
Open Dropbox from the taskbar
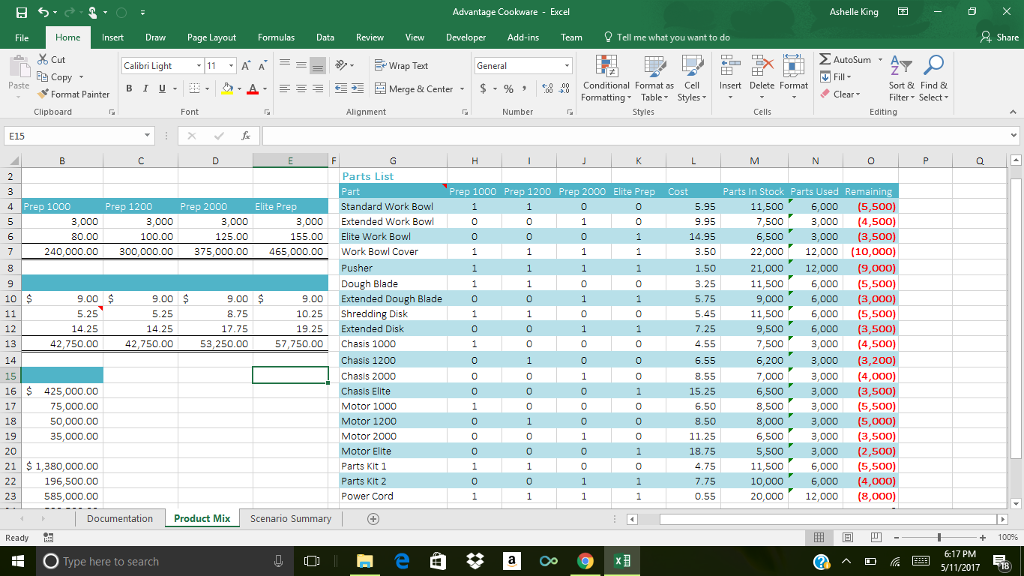(475, 562)
